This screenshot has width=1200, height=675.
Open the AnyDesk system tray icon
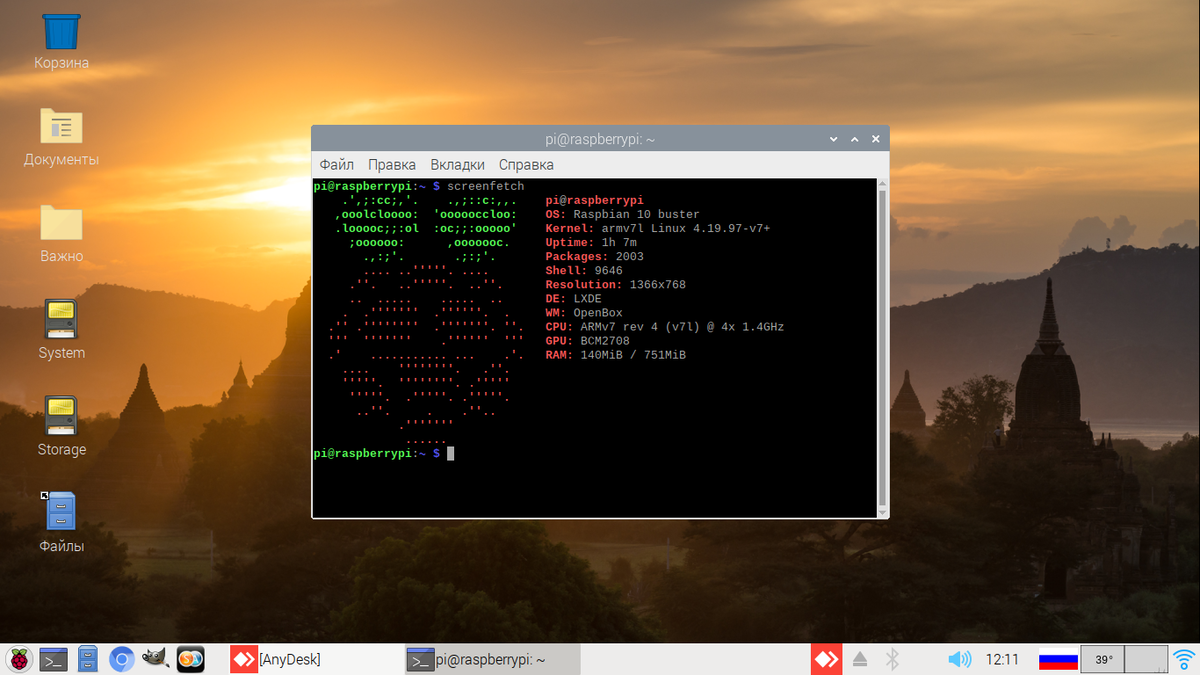[x=826, y=659]
